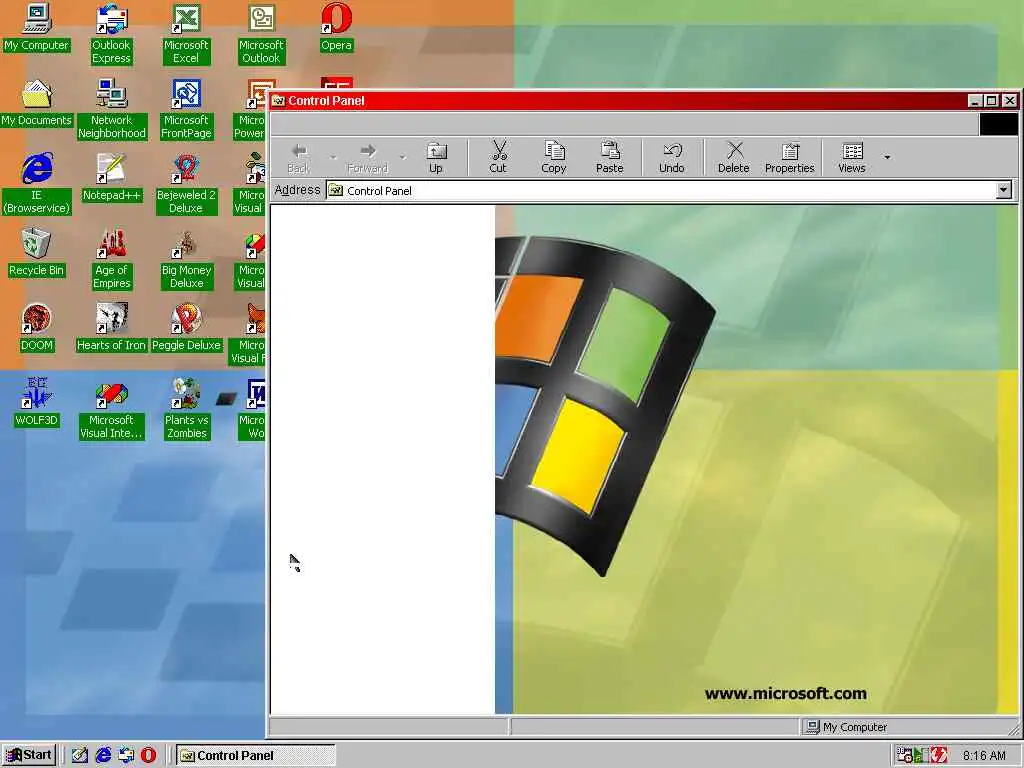Launch Opera from the Quick Launch bar
The height and width of the screenshot is (768, 1024).
coord(149,755)
